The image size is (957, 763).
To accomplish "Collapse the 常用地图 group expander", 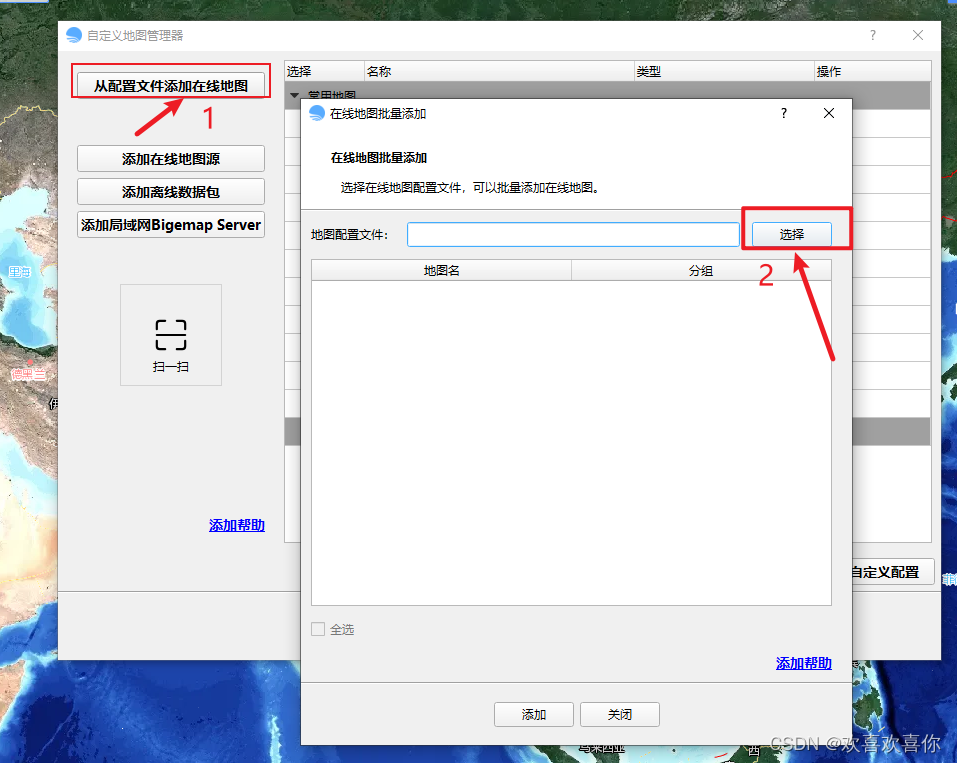I will (x=295, y=95).
